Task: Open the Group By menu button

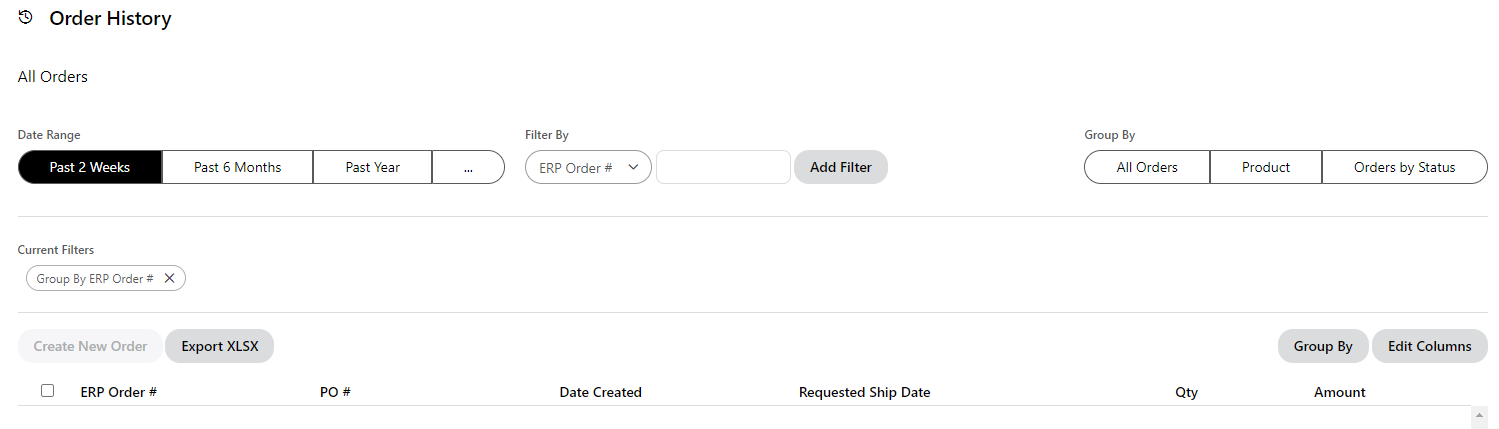Action: pyautogui.click(x=1322, y=347)
